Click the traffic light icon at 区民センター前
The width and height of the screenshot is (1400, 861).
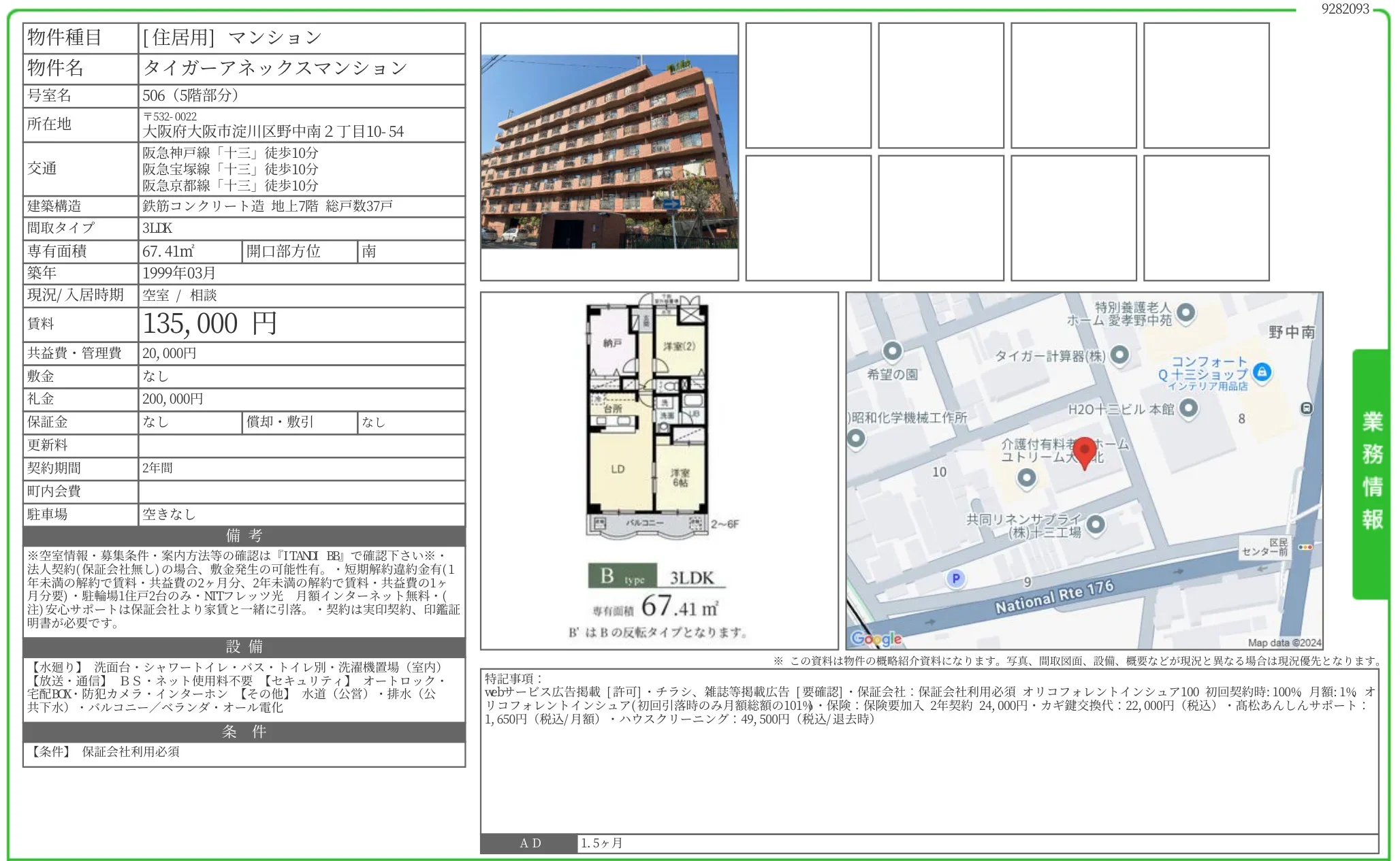[x=1305, y=547]
